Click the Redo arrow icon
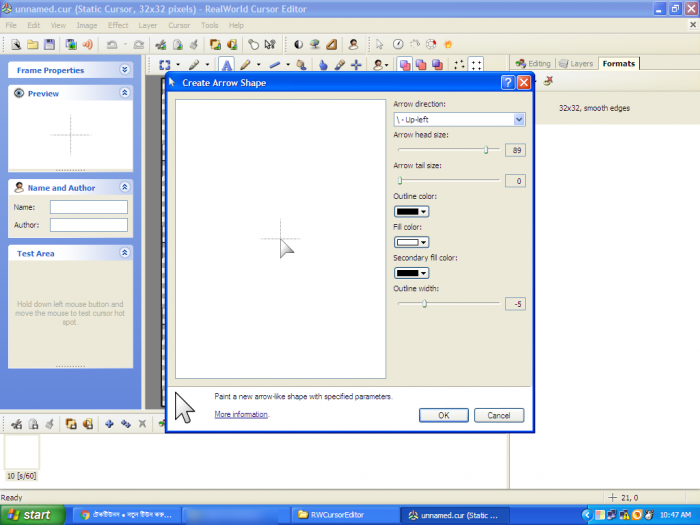Image resolution: width=700 pixels, height=525 pixels. pyautogui.click(x=139, y=44)
